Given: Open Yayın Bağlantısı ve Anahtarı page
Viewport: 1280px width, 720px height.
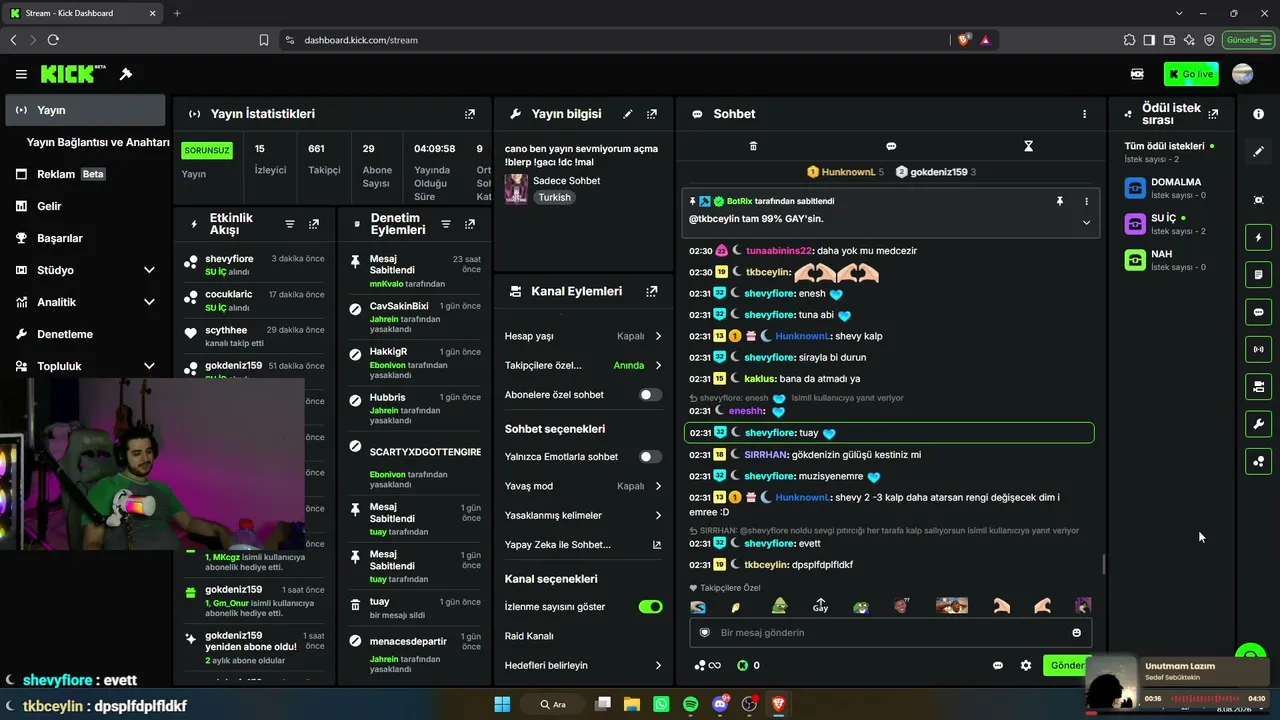Looking at the screenshot, I should (98, 142).
